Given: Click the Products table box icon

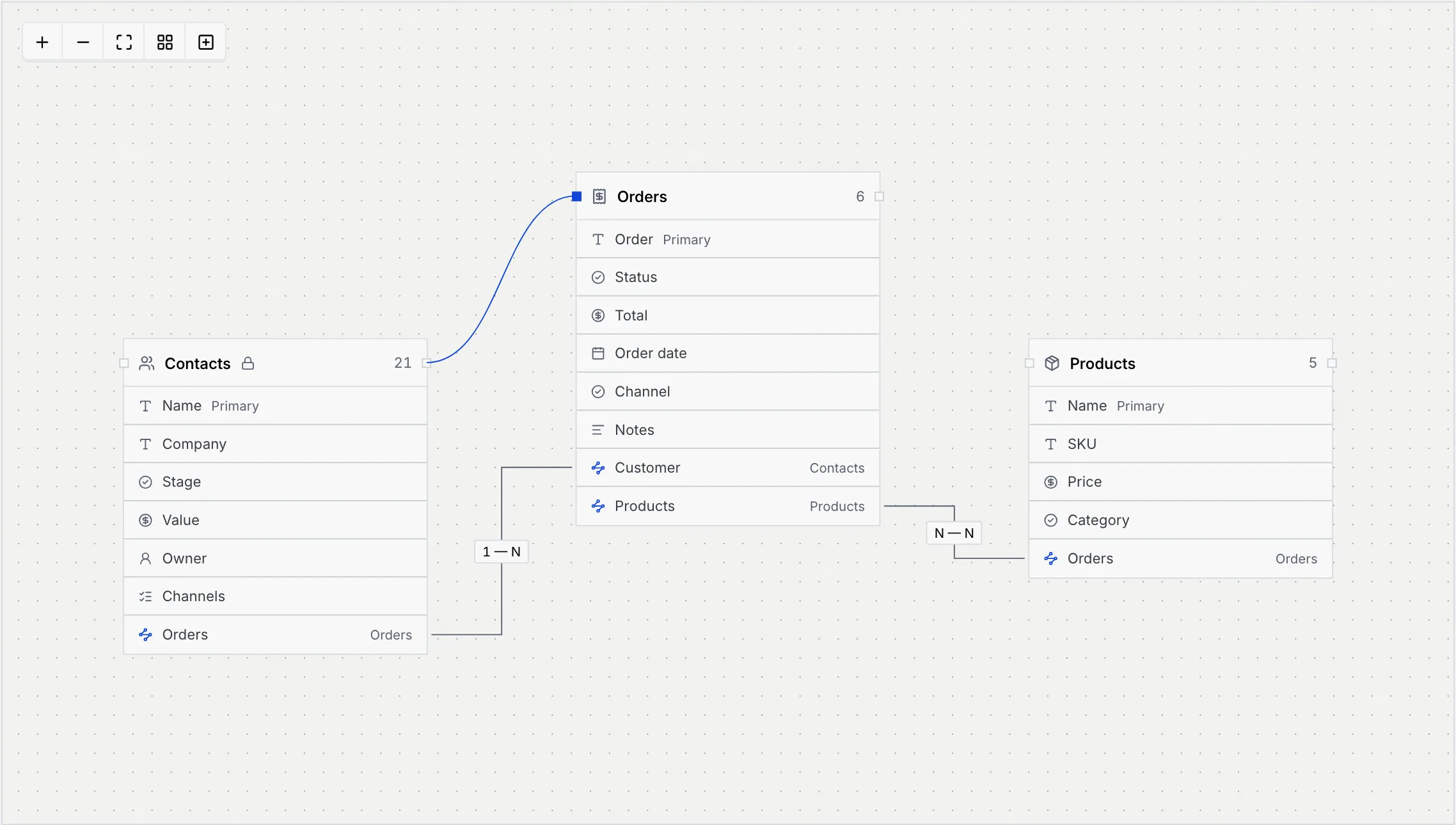Looking at the screenshot, I should click(1052, 363).
